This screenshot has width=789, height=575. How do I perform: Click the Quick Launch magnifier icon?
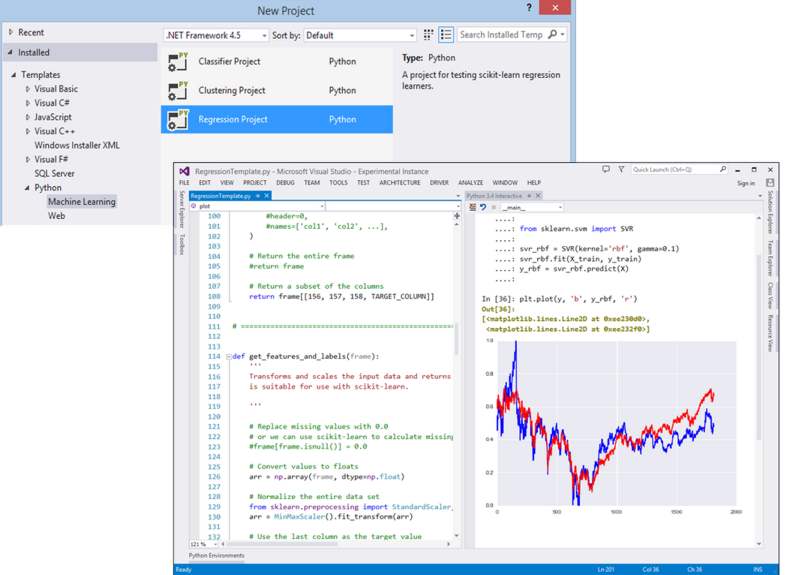pos(723,170)
